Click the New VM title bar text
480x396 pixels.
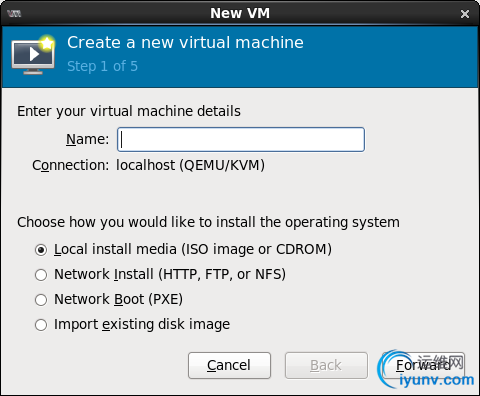click(240, 13)
